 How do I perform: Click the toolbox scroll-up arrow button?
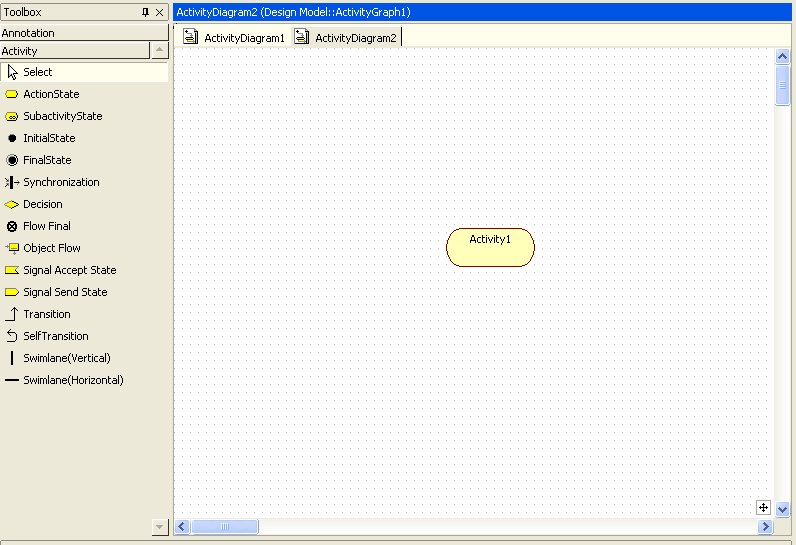(x=159, y=50)
